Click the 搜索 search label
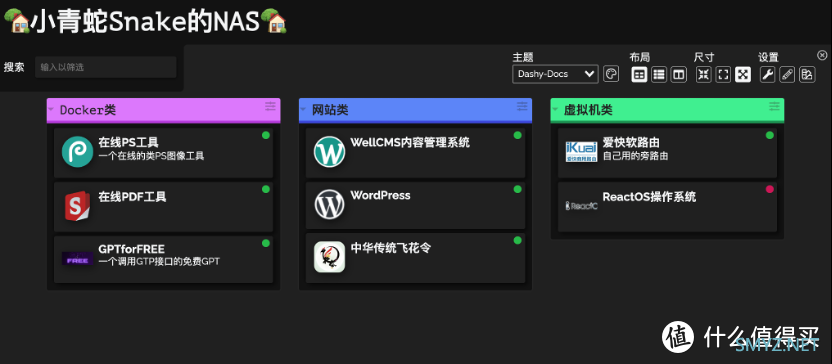This screenshot has height=364, width=832. (14, 67)
